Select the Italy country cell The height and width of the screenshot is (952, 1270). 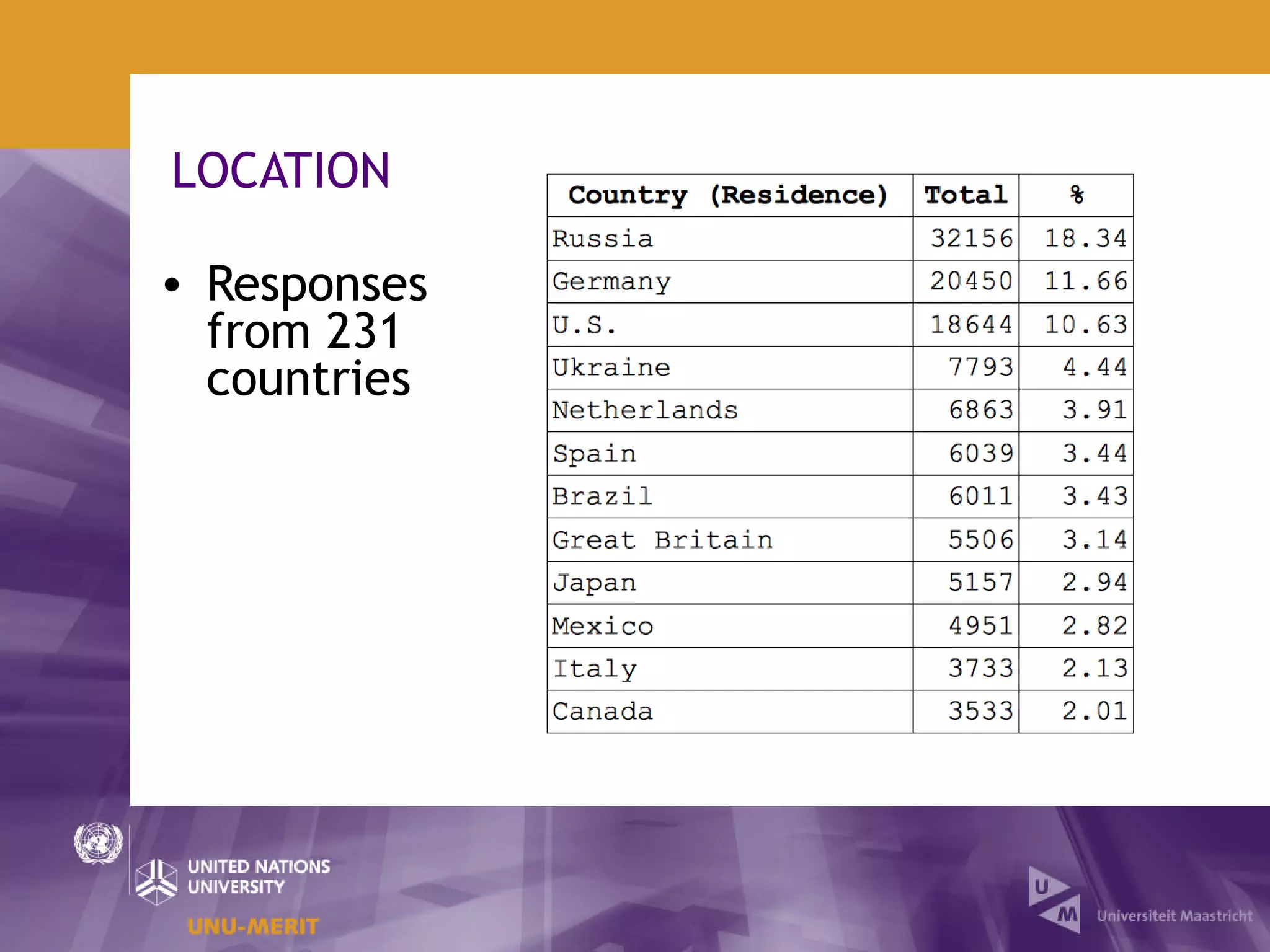pyautogui.click(x=729, y=669)
